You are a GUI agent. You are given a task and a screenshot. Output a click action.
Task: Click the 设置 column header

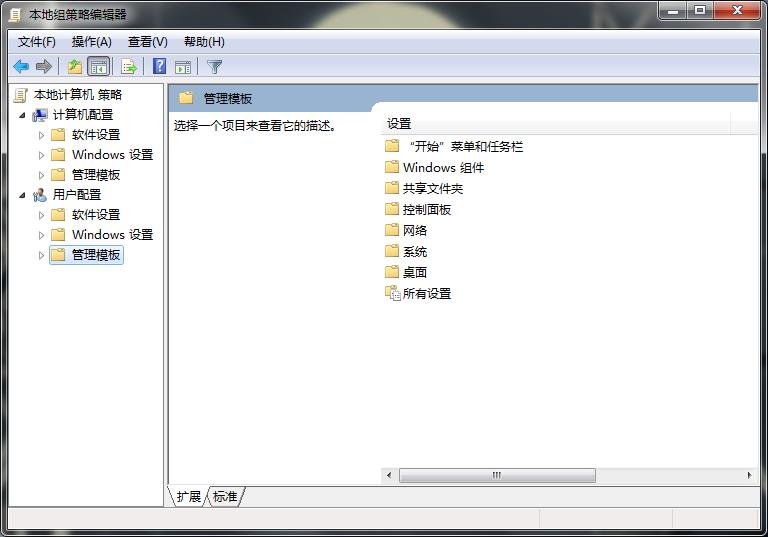coord(555,124)
